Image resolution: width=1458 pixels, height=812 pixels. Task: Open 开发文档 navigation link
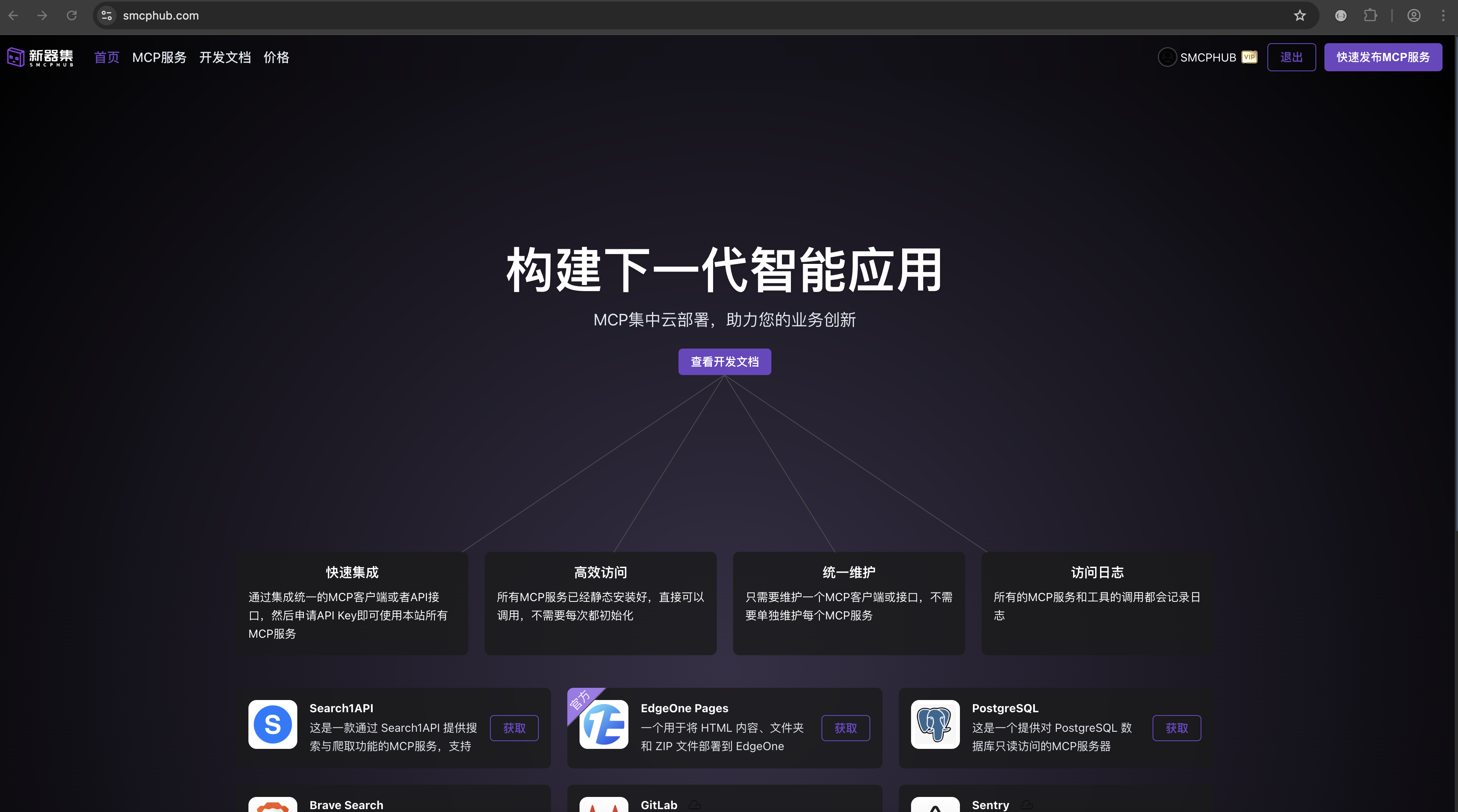point(225,57)
